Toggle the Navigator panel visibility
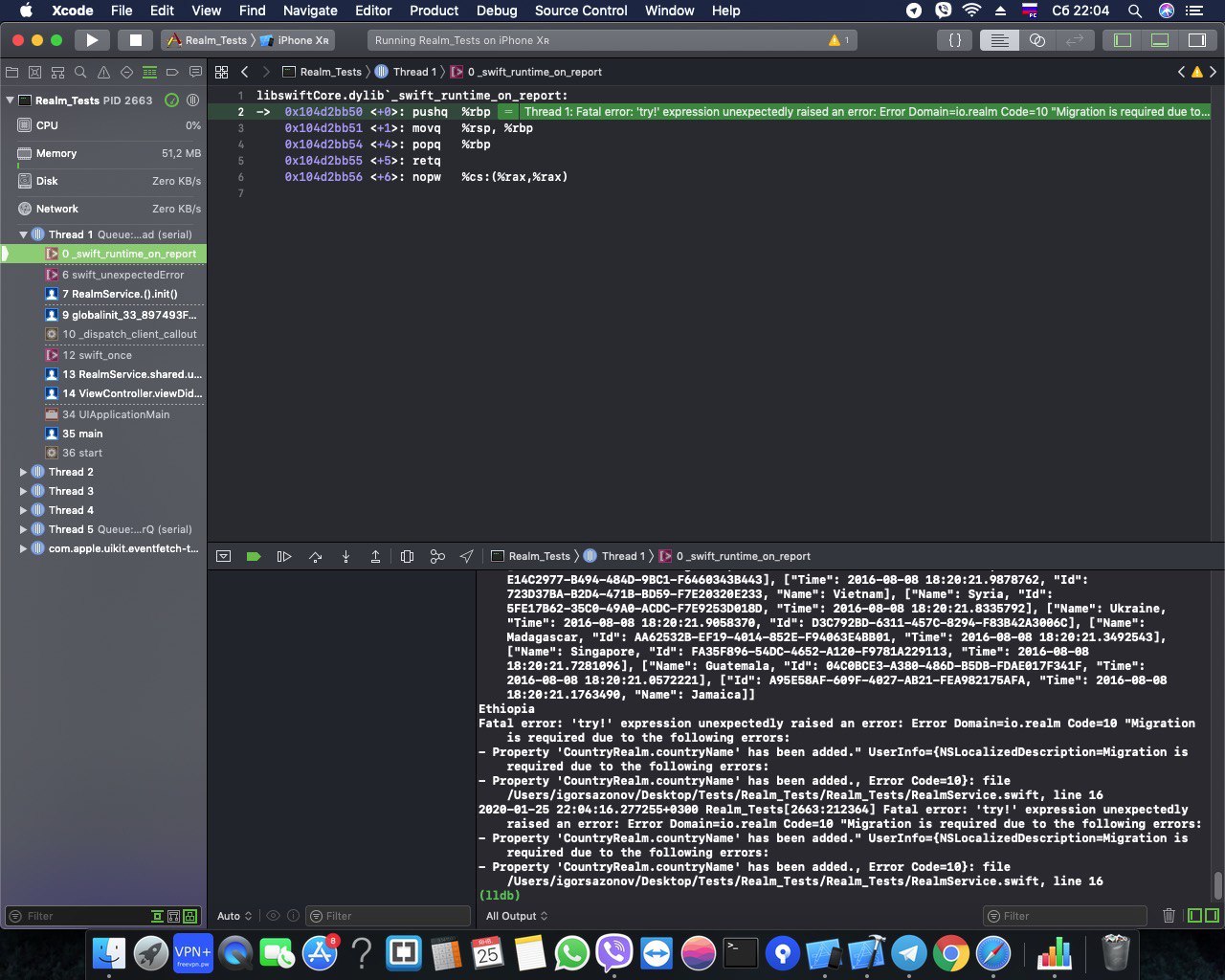This screenshot has width=1225, height=980. click(1123, 40)
